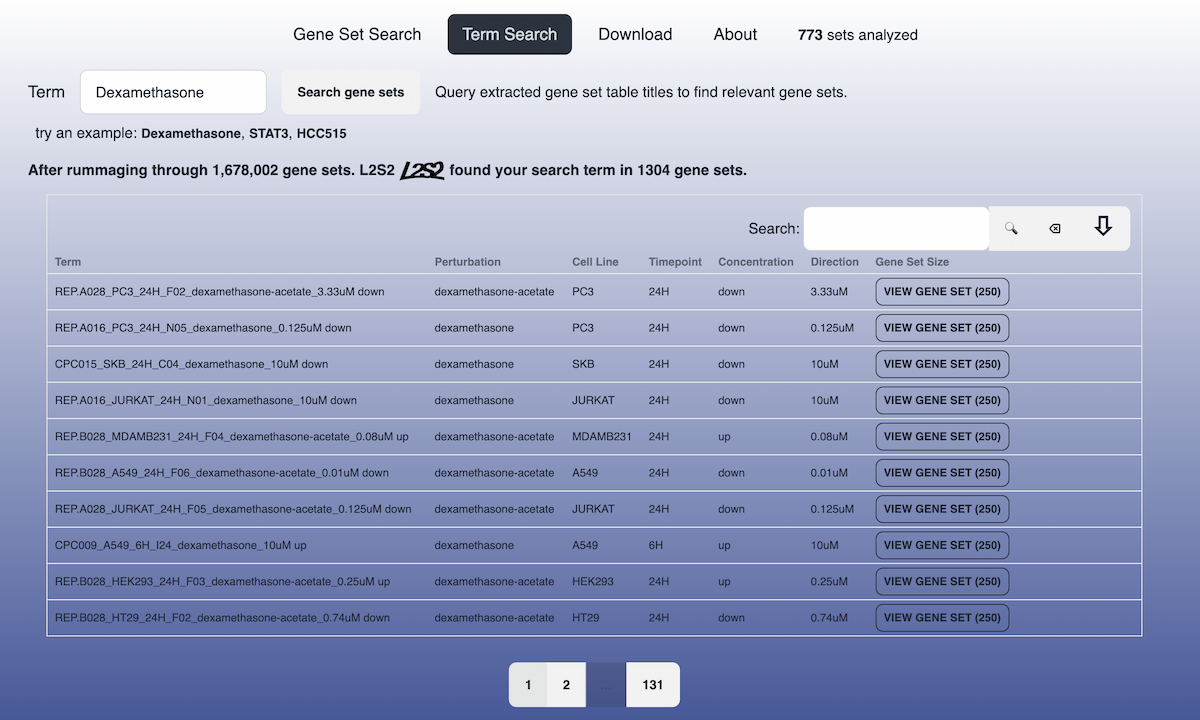Switch to the Term Search tab
1200x720 pixels.
[509, 34]
